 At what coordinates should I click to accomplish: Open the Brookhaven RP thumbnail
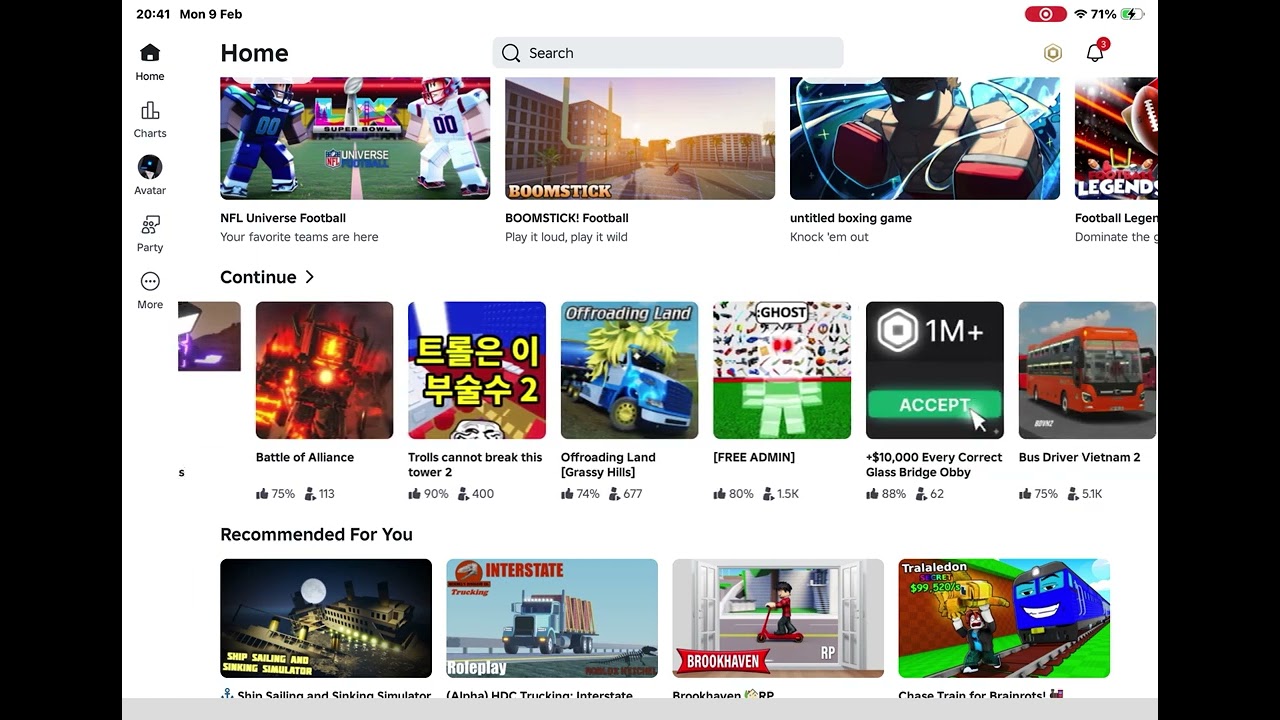coord(778,618)
